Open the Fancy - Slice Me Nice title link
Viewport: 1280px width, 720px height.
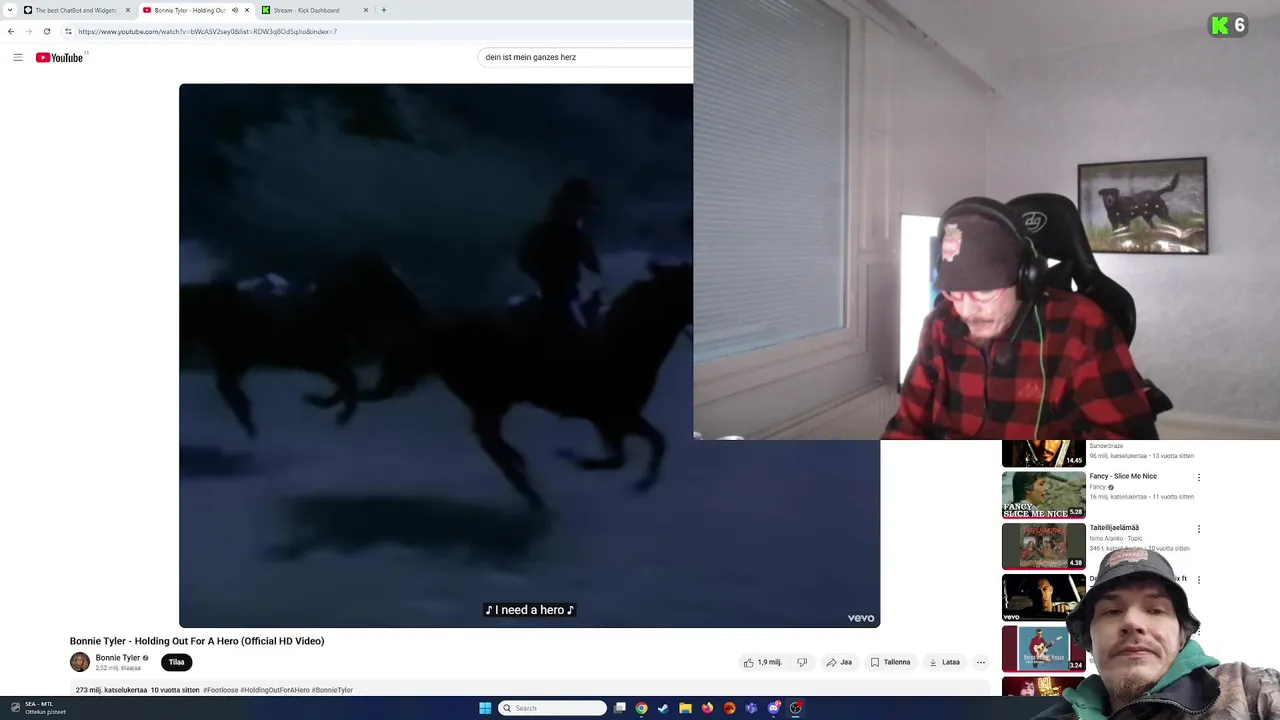(x=1123, y=476)
